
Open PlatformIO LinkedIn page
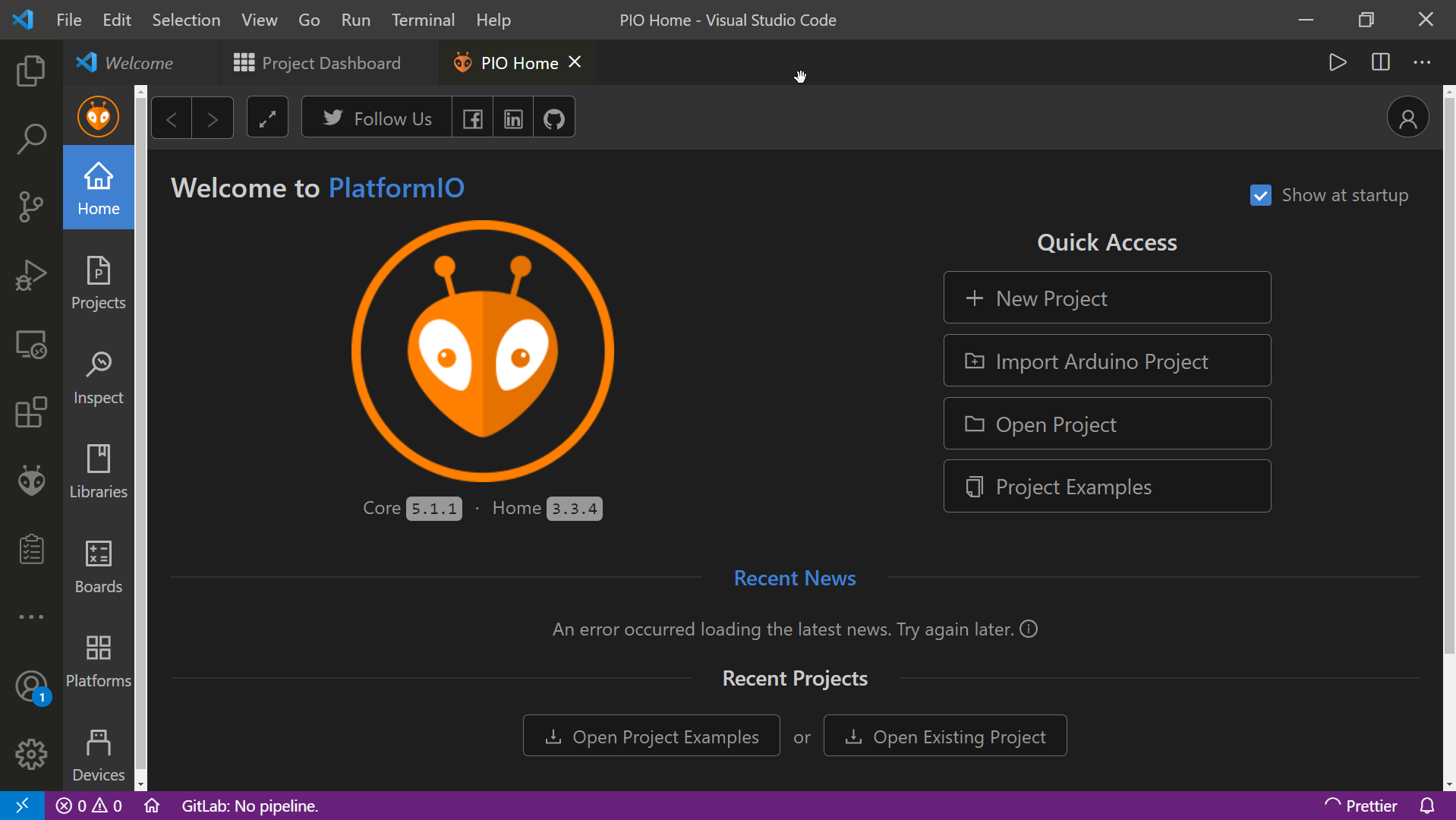pos(513,118)
